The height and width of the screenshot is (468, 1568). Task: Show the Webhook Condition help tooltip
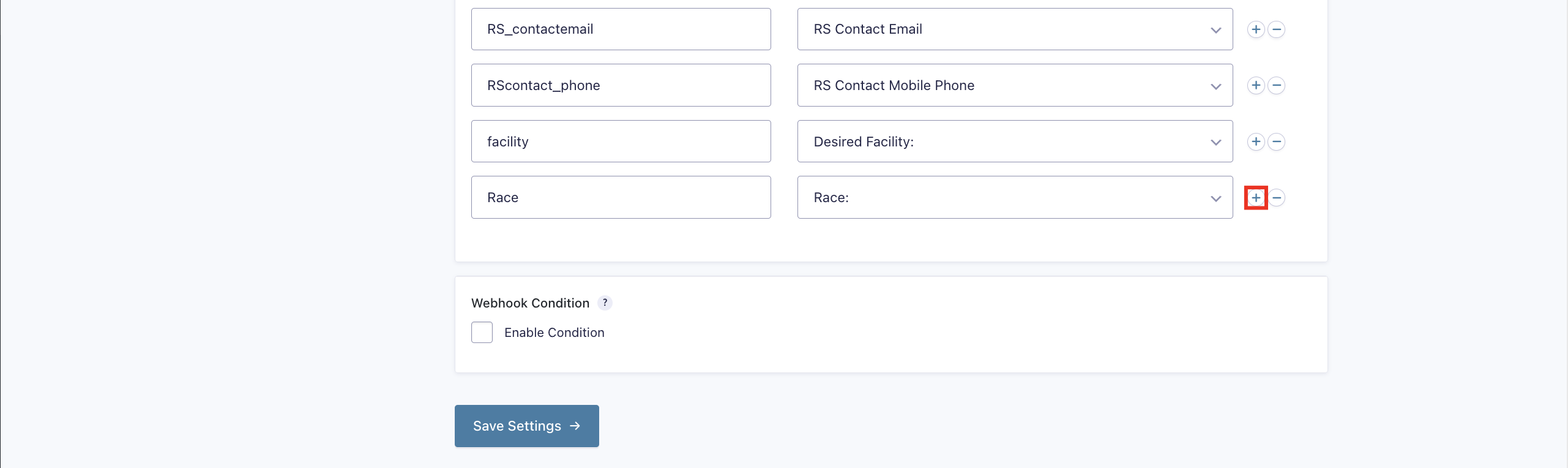pyautogui.click(x=605, y=303)
